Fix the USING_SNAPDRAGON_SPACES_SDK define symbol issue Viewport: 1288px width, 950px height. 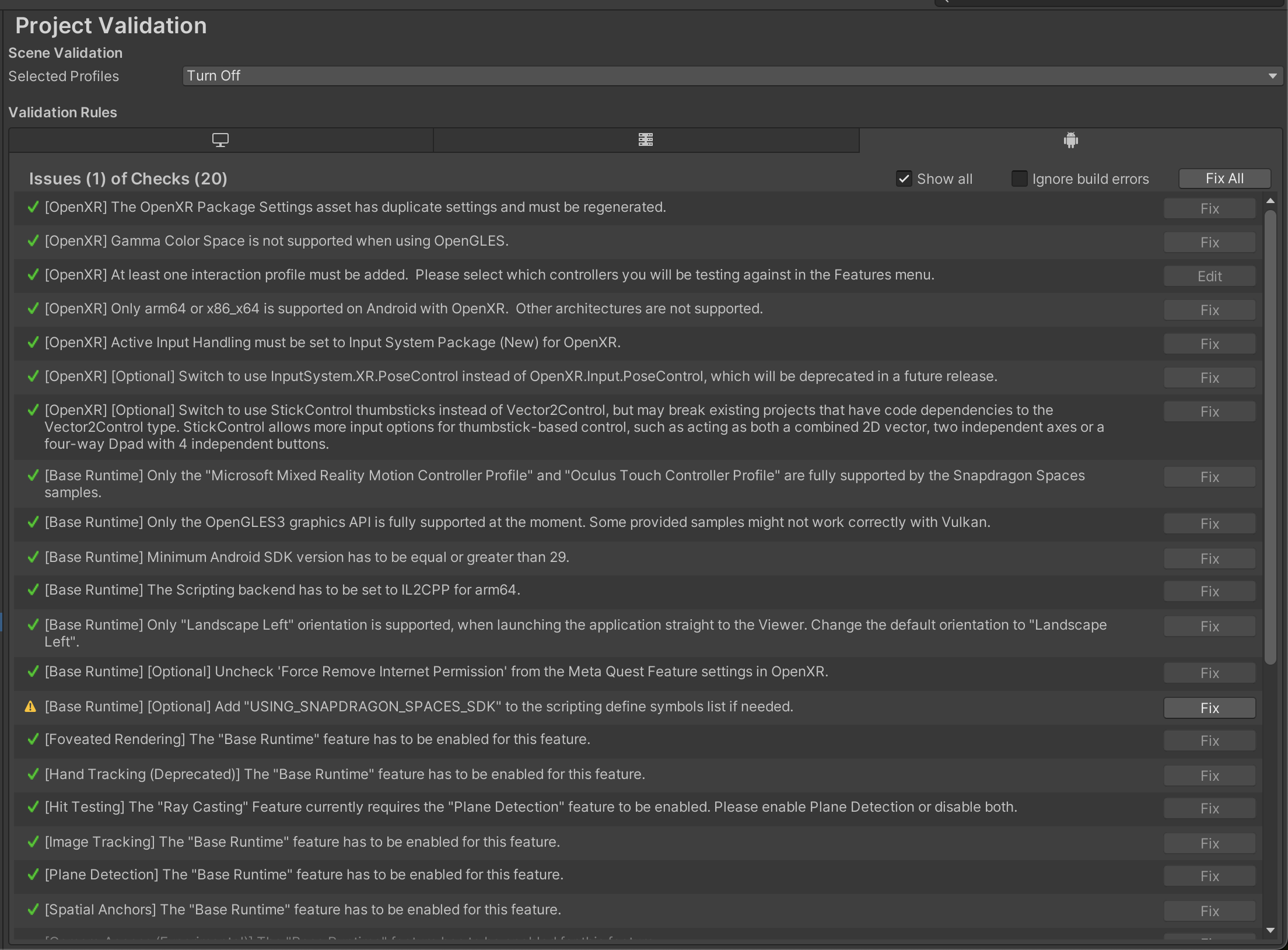[1209, 708]
